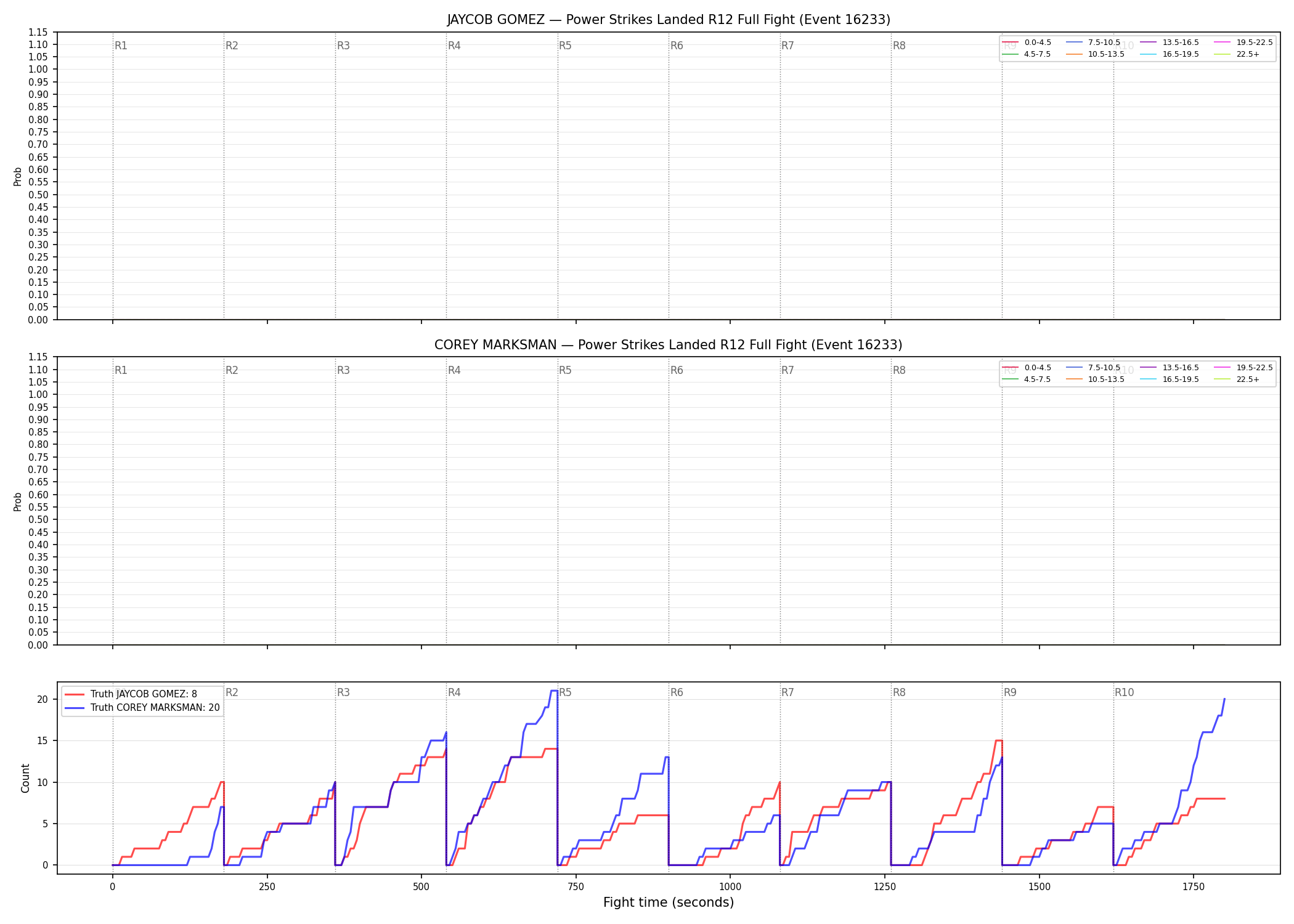This screenshot has width=1294, height=924.
Task: Click the '0' x-axis tick label
Action: 112,887
